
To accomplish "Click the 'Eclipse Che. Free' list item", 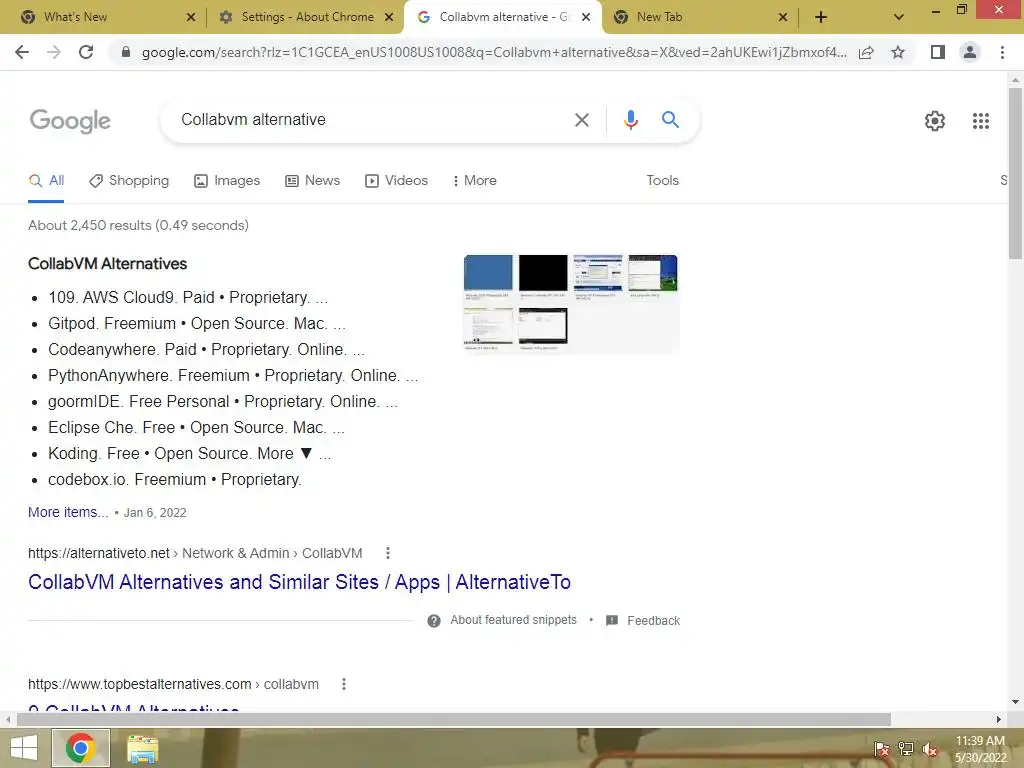I will coord(196,427).
